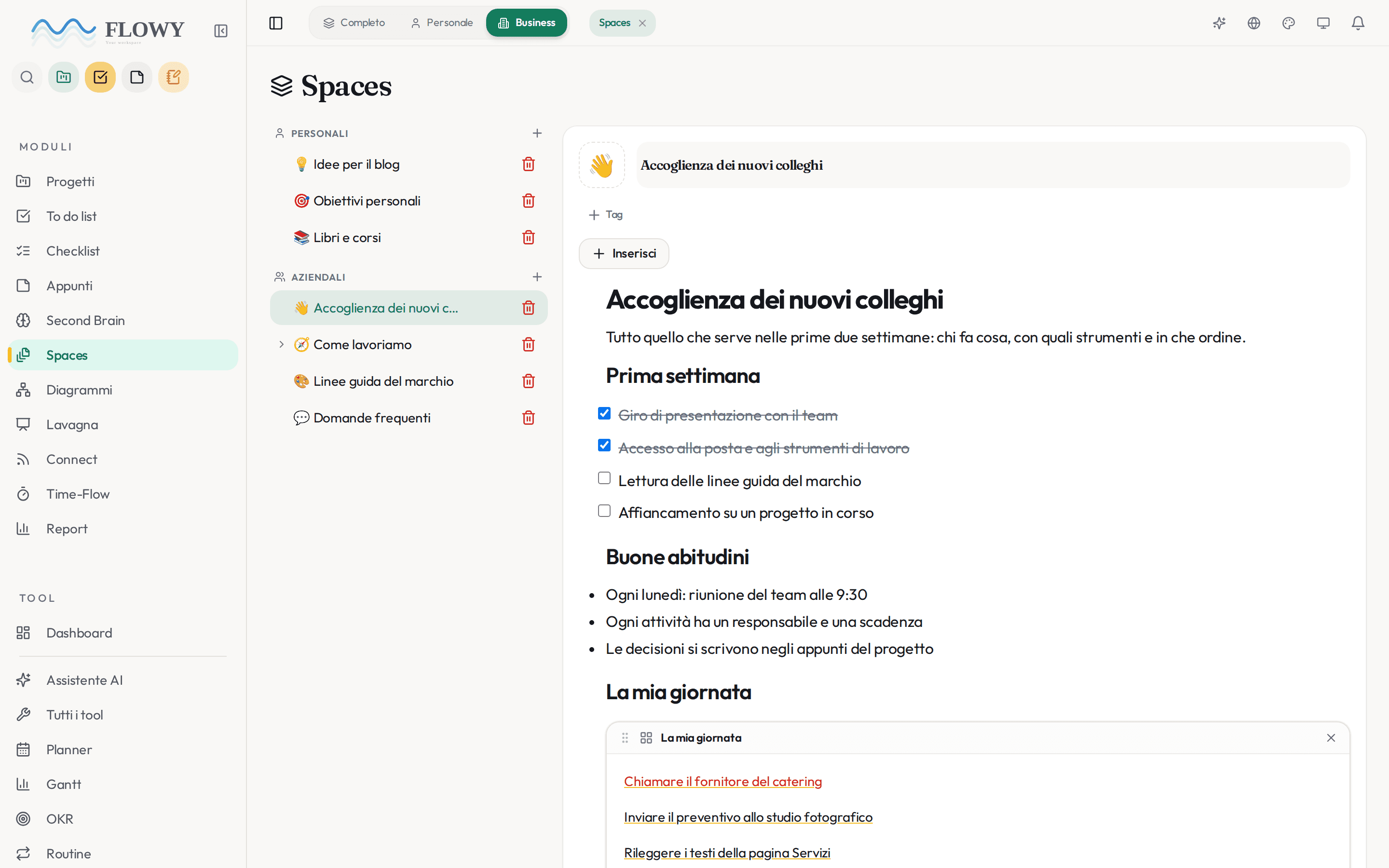Click the new note quick icon
This screenshot has height=868, width=1389.
tap(137, 77)
